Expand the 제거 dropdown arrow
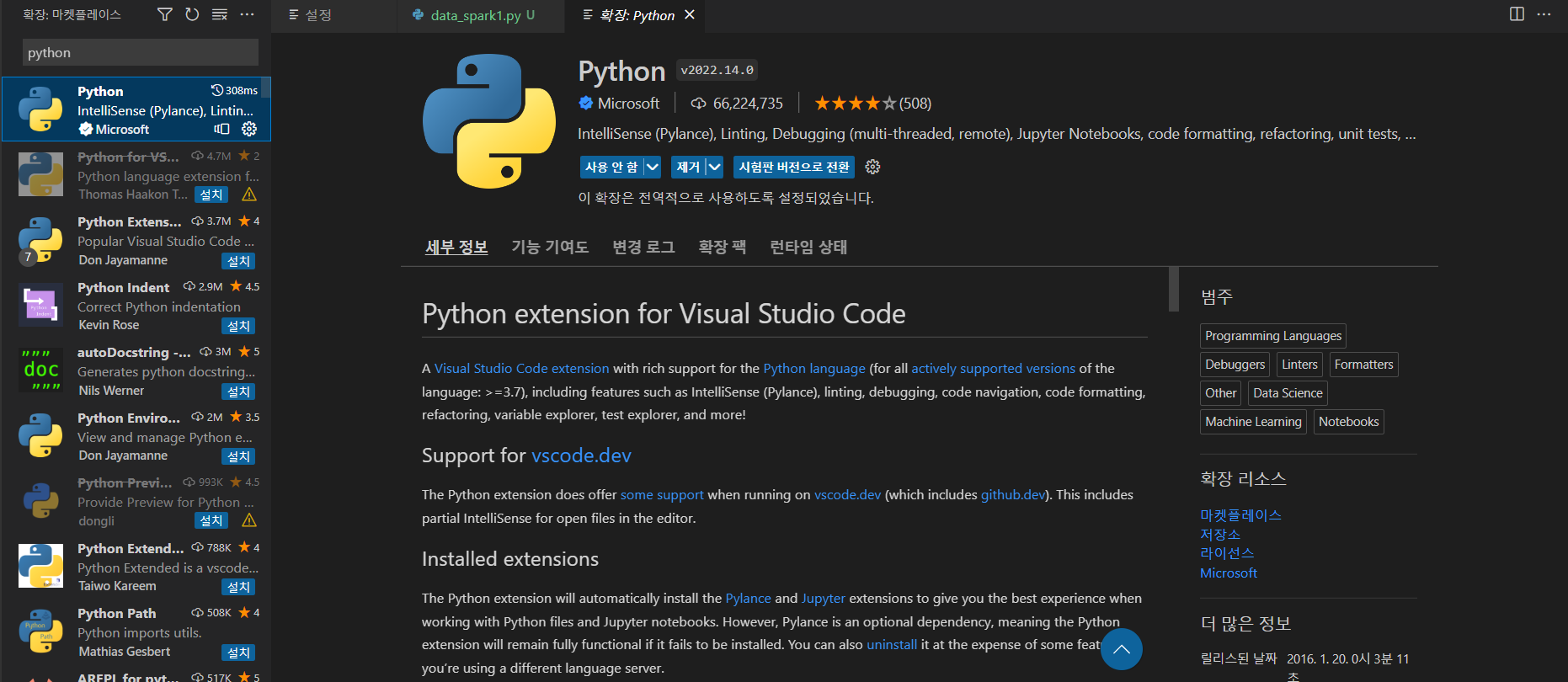 (x=715, y=167)
